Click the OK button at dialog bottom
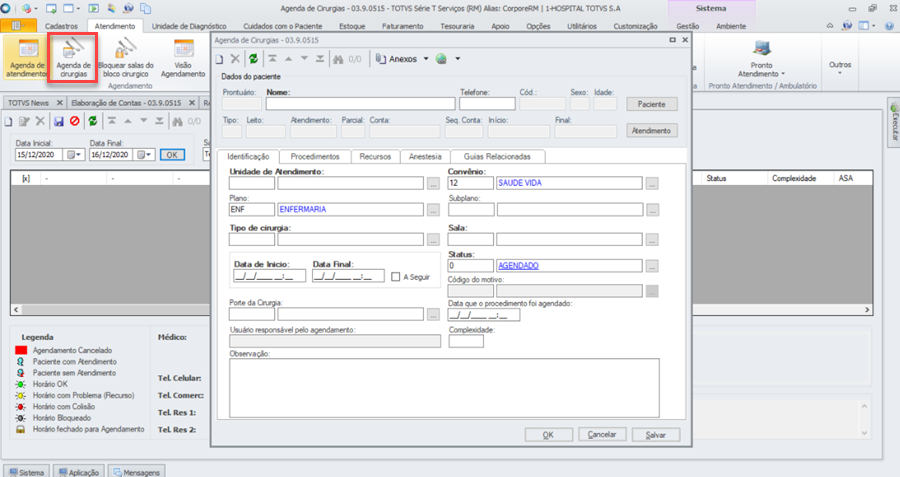900x477 pixels. point(548,435)
